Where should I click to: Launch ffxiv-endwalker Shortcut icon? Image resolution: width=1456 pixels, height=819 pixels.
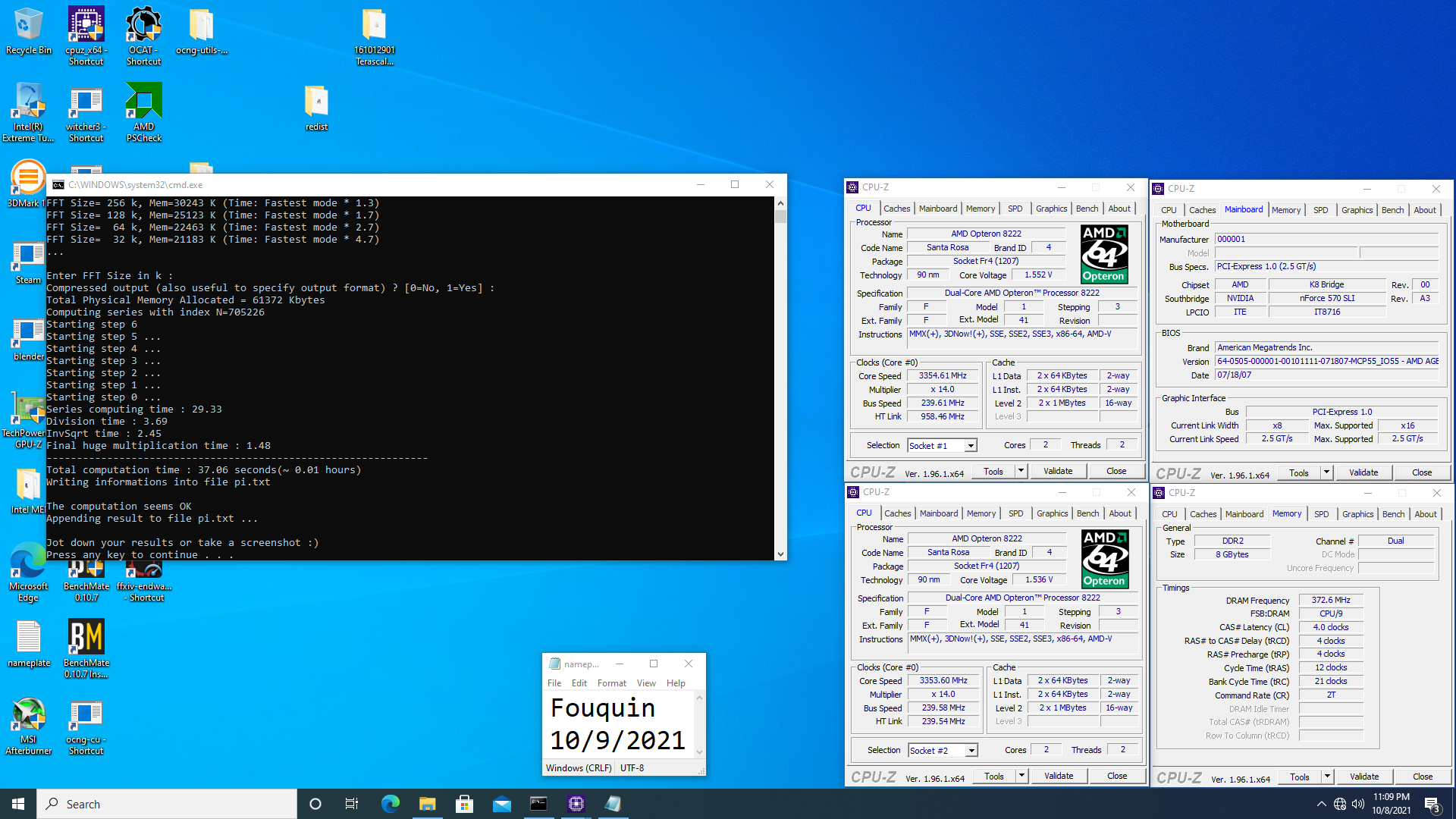[x=144, y=582]
